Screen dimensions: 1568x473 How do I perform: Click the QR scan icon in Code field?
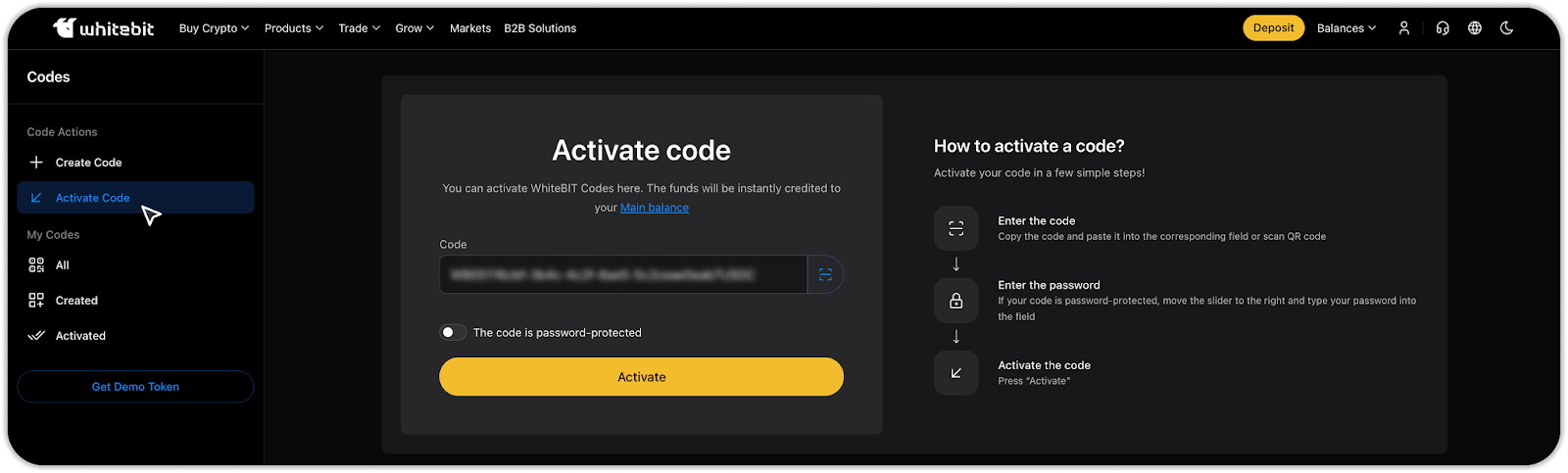825,275
